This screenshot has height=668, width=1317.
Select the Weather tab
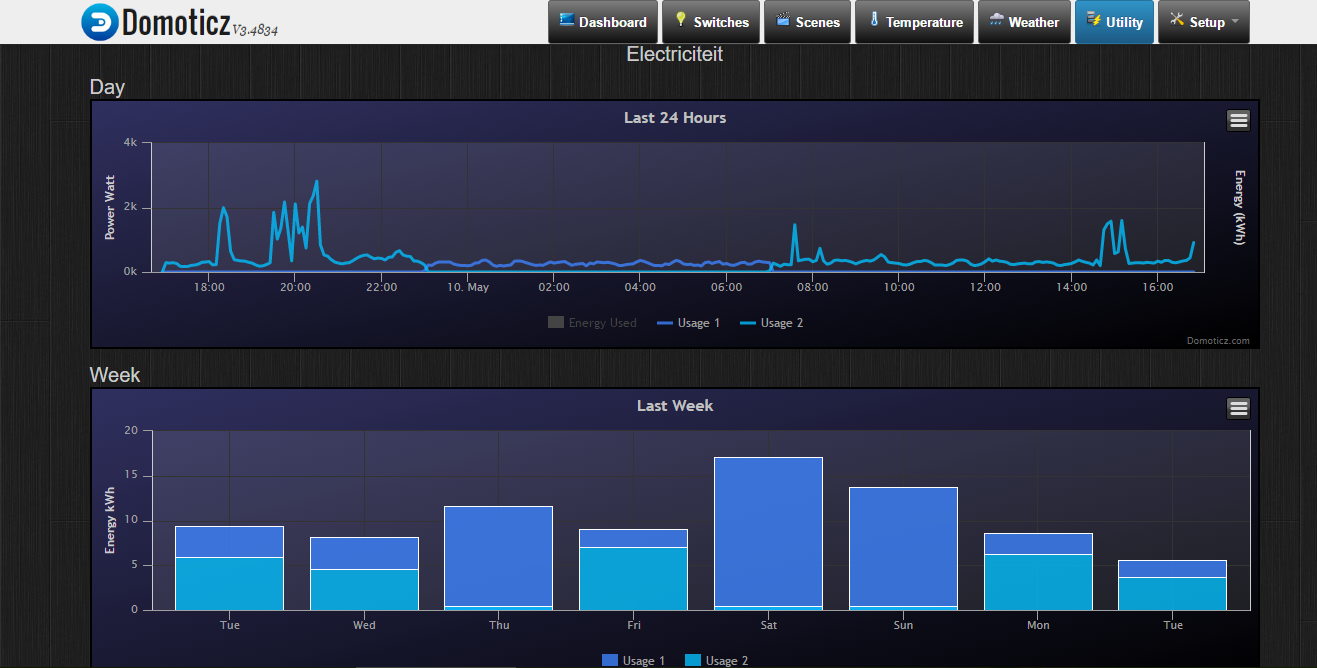(1024, 22)
